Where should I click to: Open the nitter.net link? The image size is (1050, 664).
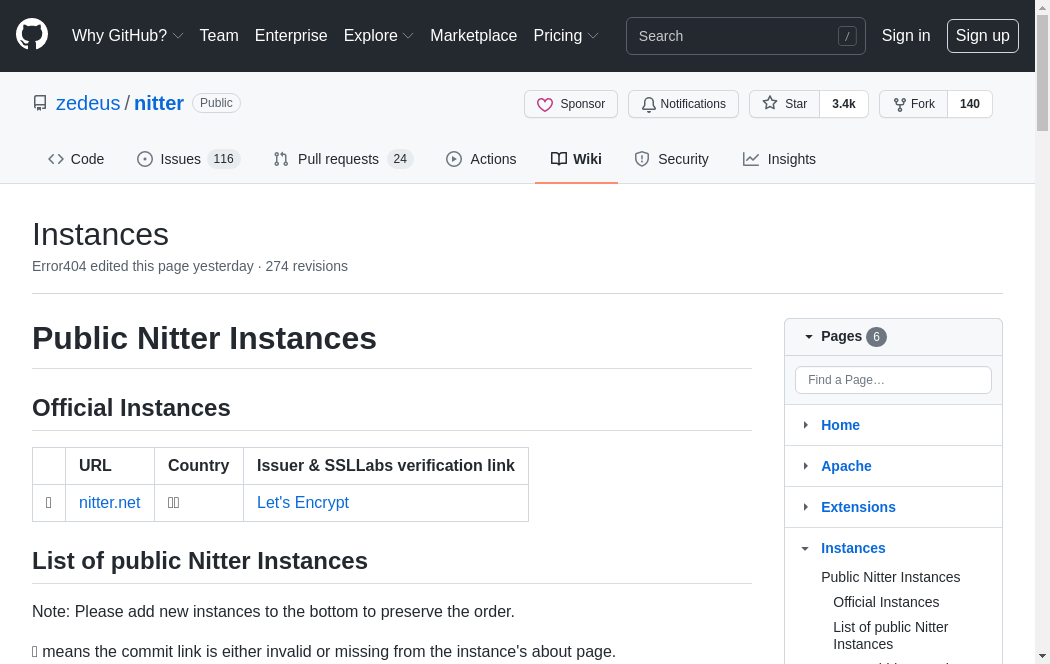[x=109, y=503]
